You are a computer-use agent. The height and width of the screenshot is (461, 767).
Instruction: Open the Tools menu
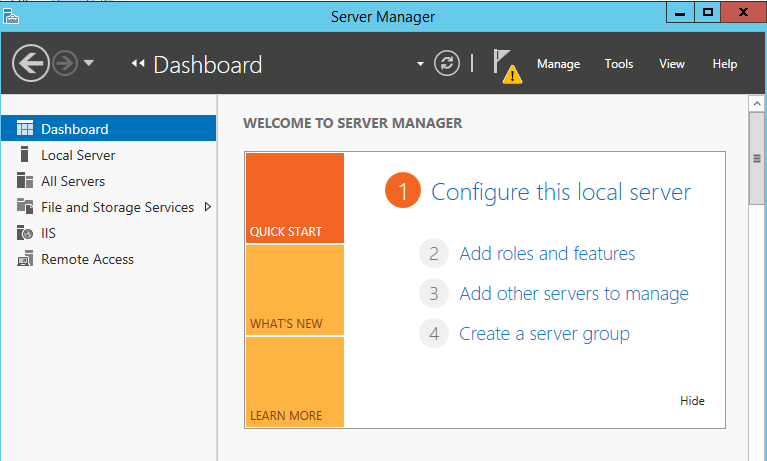click(619, 64)
